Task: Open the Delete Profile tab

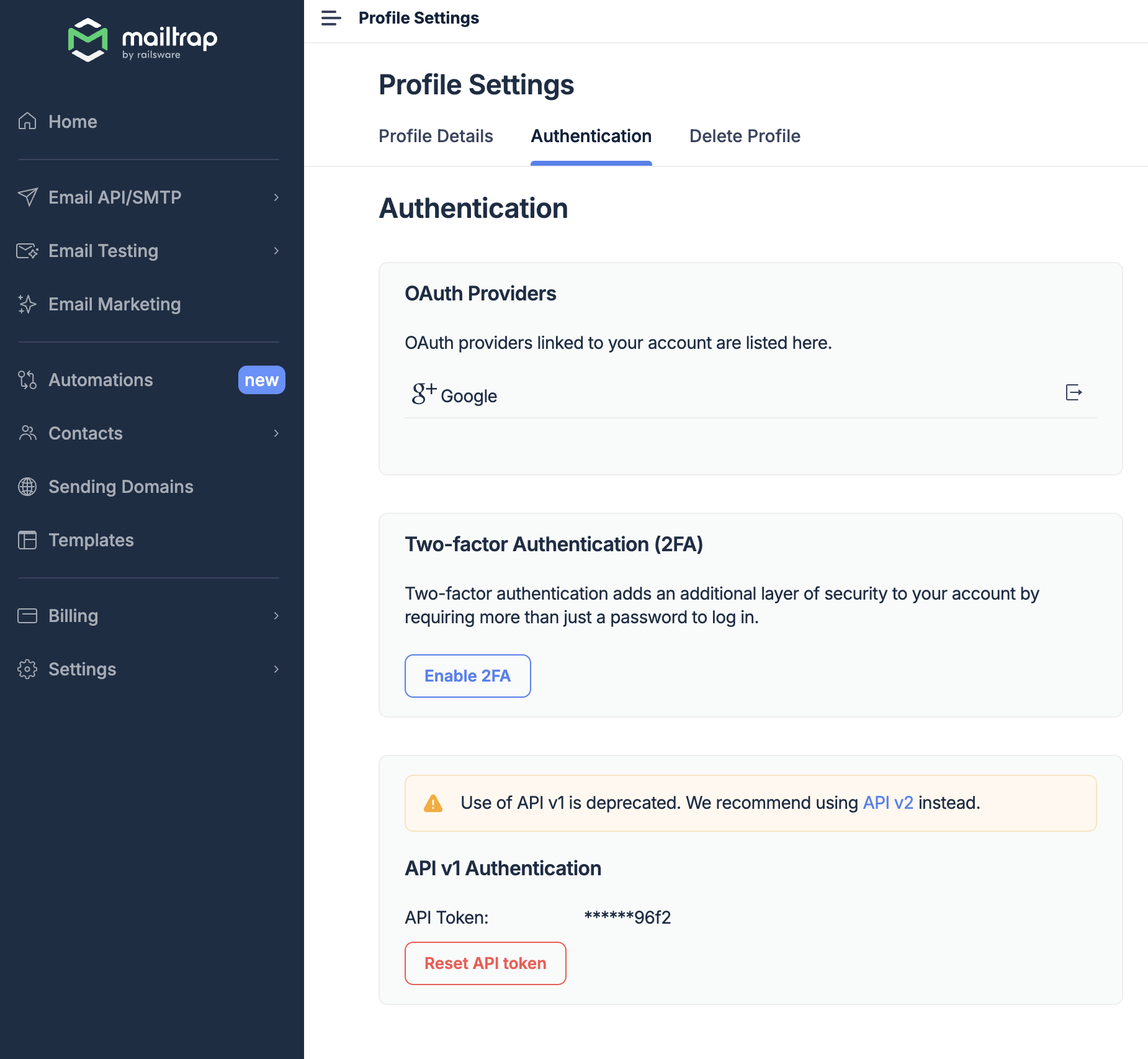Action: pos(745,136)
